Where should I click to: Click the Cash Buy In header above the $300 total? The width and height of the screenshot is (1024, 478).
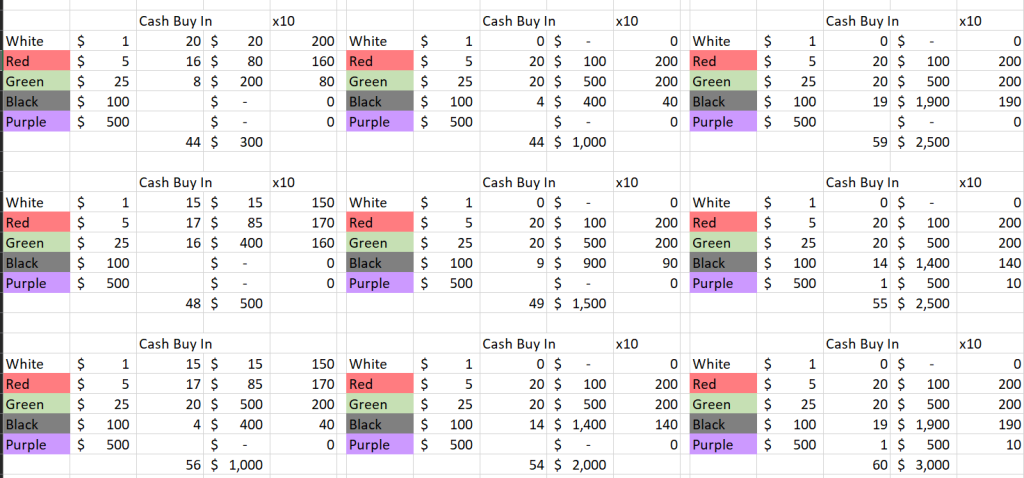(175, 20)
